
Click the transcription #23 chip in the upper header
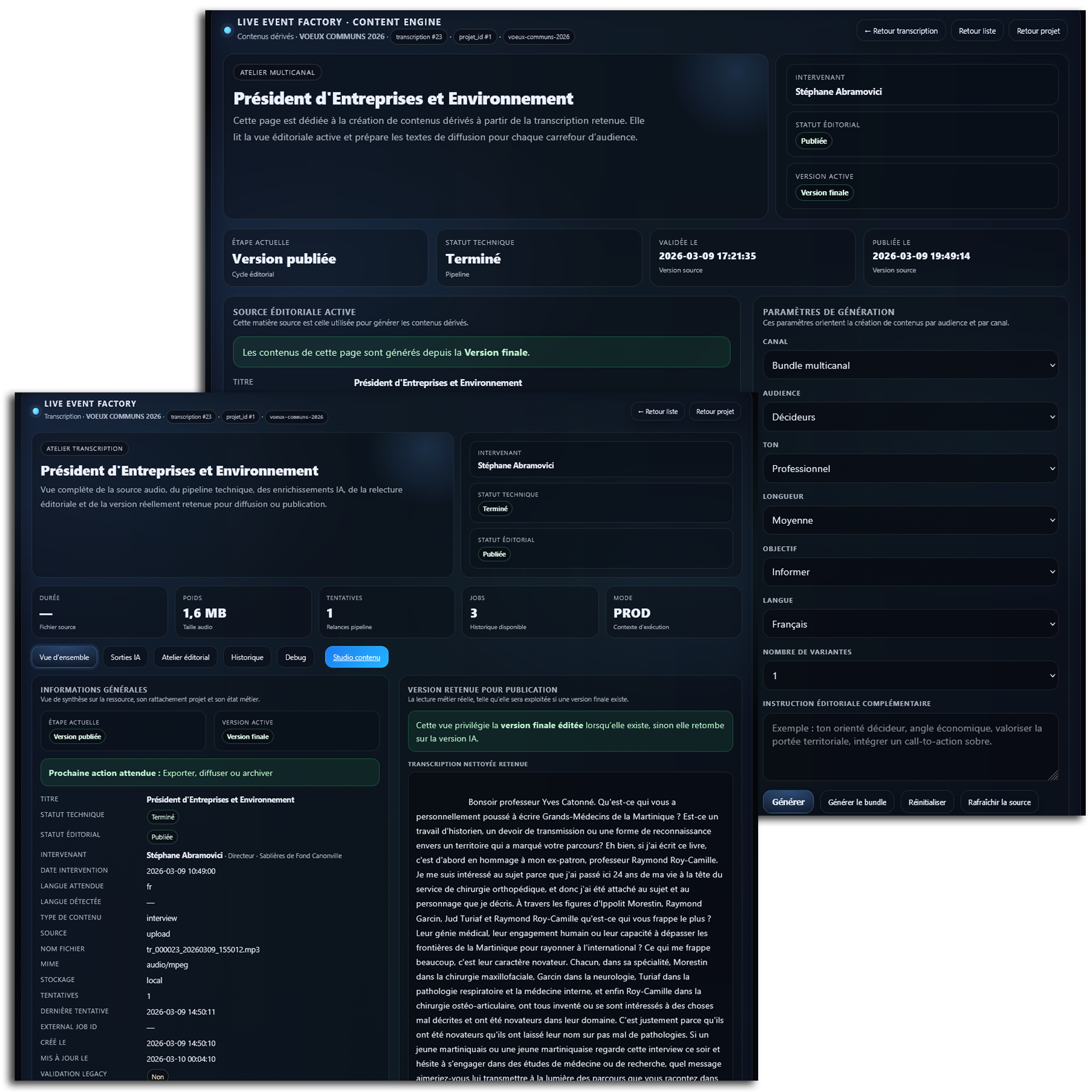[x=419, y=37]
